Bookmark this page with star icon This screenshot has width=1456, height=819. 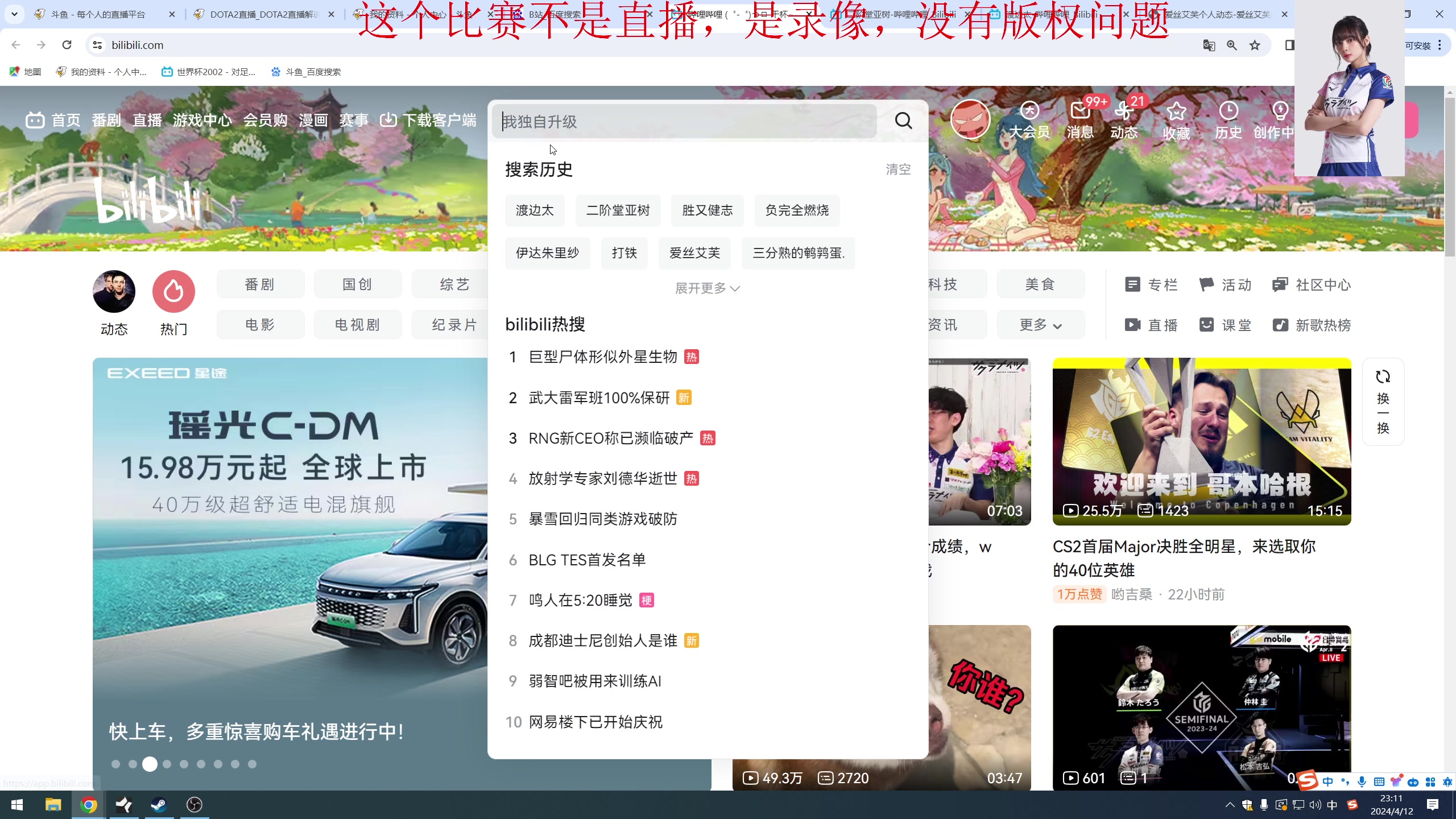tap(1255, 45)
